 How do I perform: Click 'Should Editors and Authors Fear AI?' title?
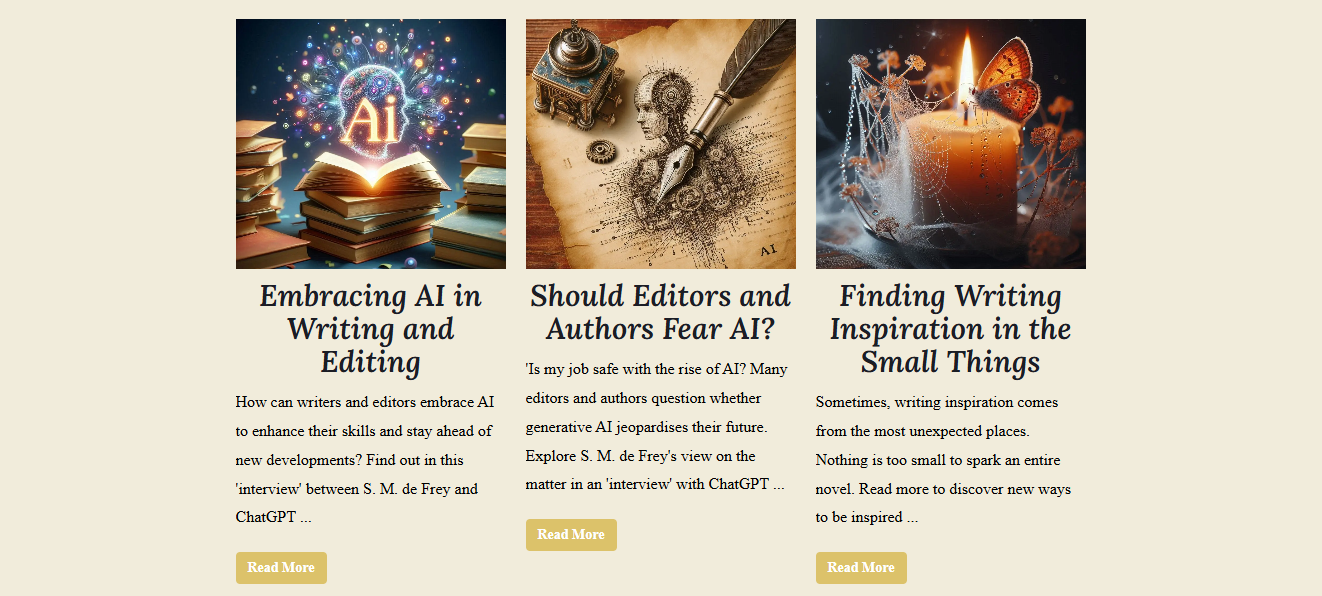point(661,312)
